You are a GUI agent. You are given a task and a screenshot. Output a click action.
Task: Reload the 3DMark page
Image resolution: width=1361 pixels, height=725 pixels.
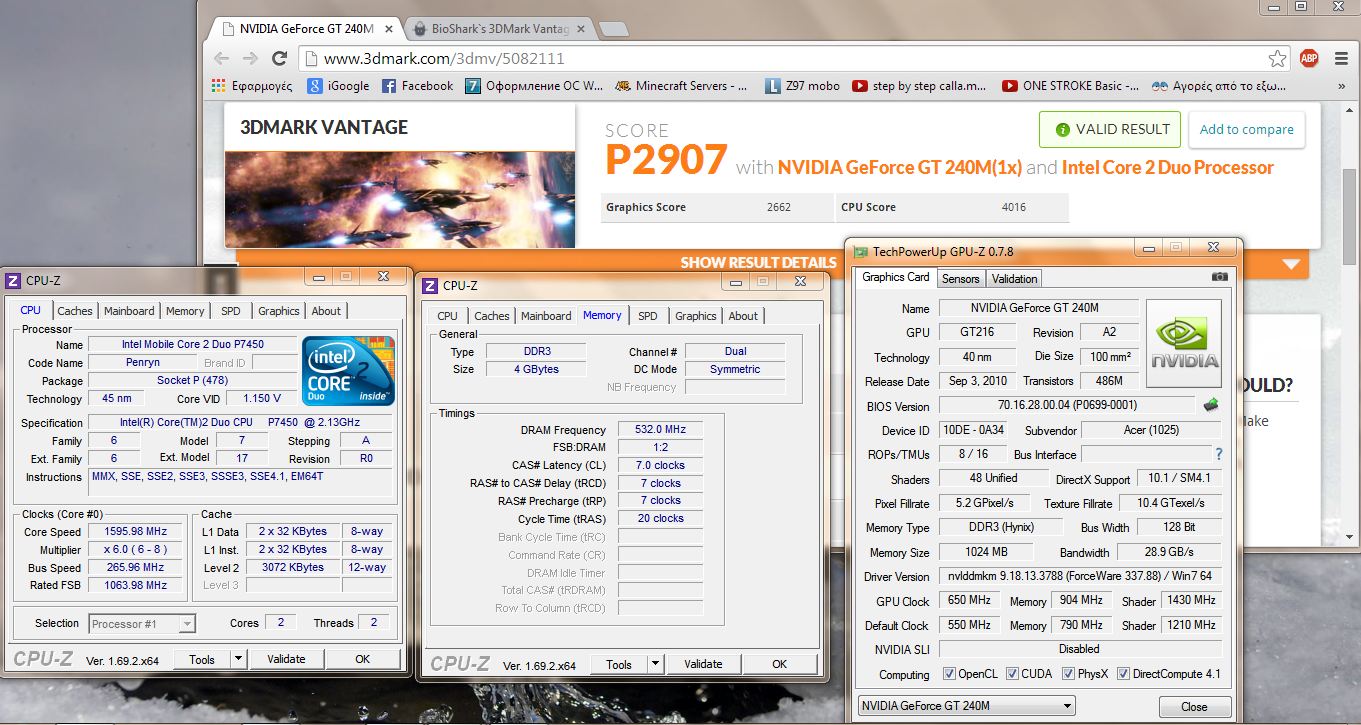[280, 58]
